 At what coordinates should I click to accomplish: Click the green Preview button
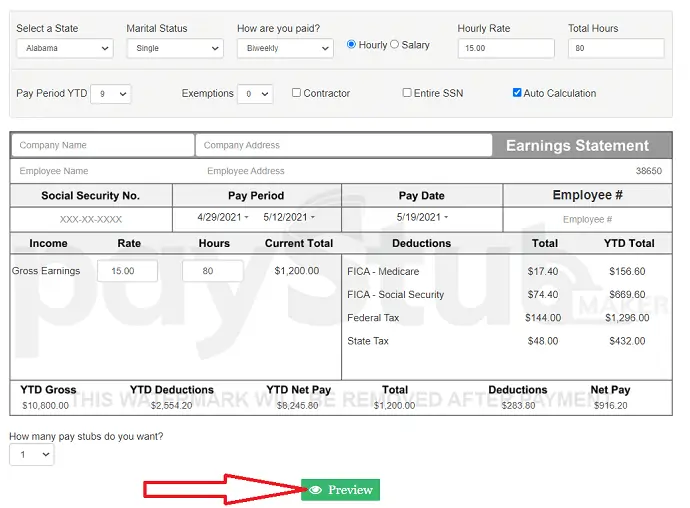[340, 490]
